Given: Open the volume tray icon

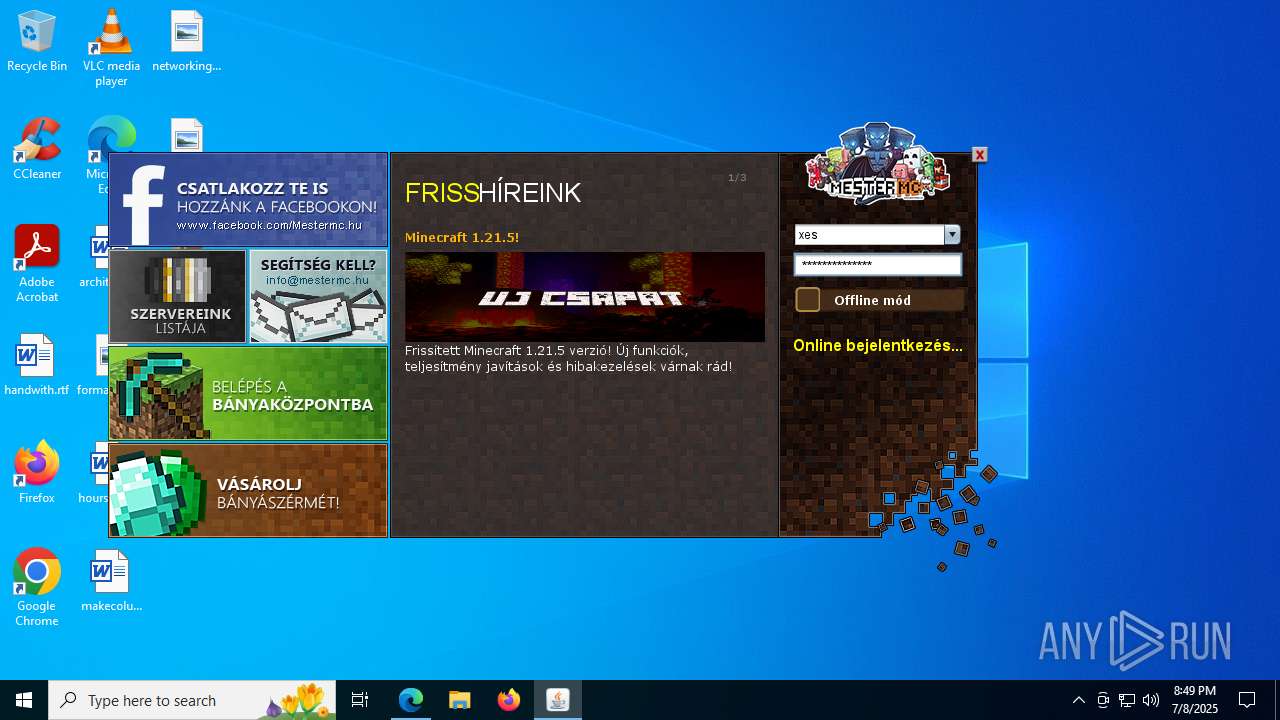Looking at the screenshot, I should point(1151,700).
